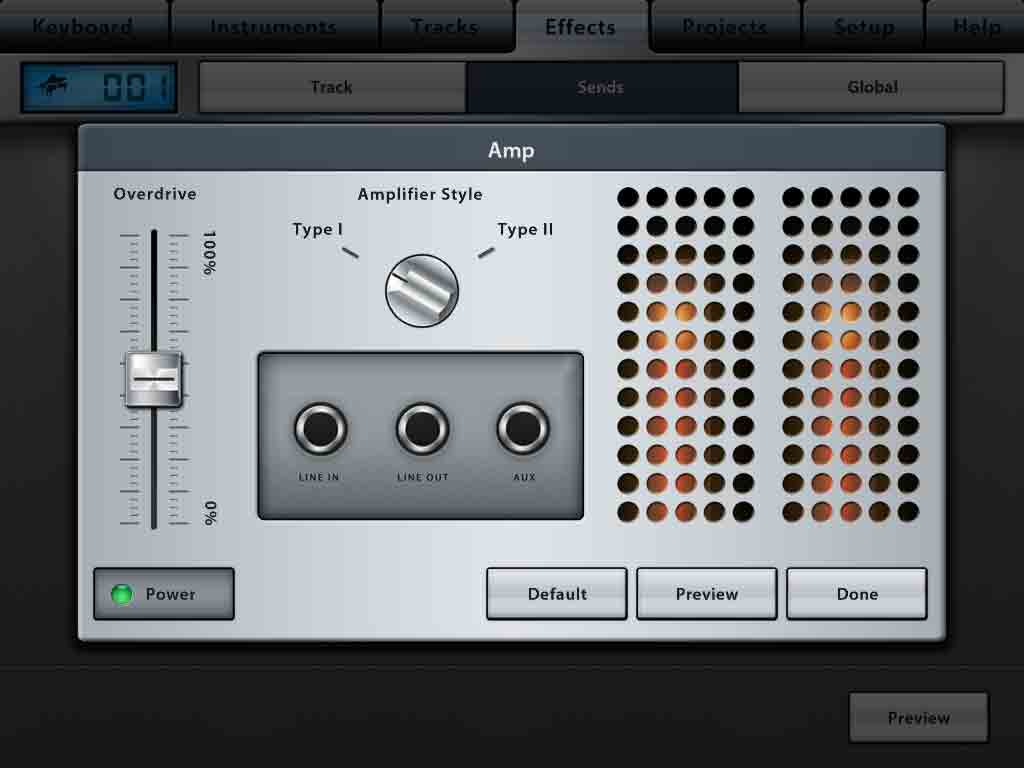Image resolution: width=1024 pixels, height=768 pixels.
Task: Click the green Power LED indicator
Action: (121, 593)
